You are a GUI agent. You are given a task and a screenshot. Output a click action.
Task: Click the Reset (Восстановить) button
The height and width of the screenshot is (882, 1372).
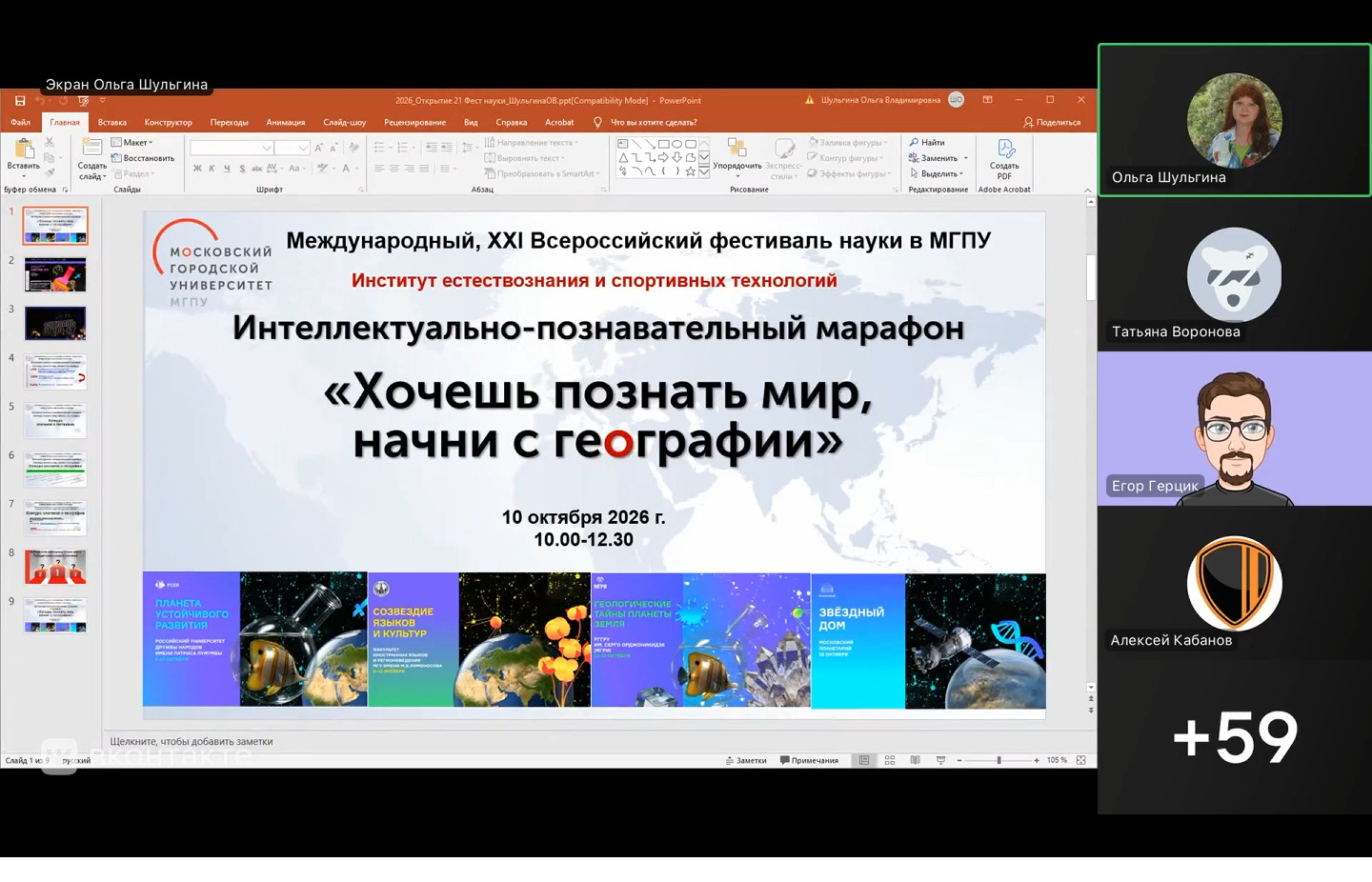[143, 158]
